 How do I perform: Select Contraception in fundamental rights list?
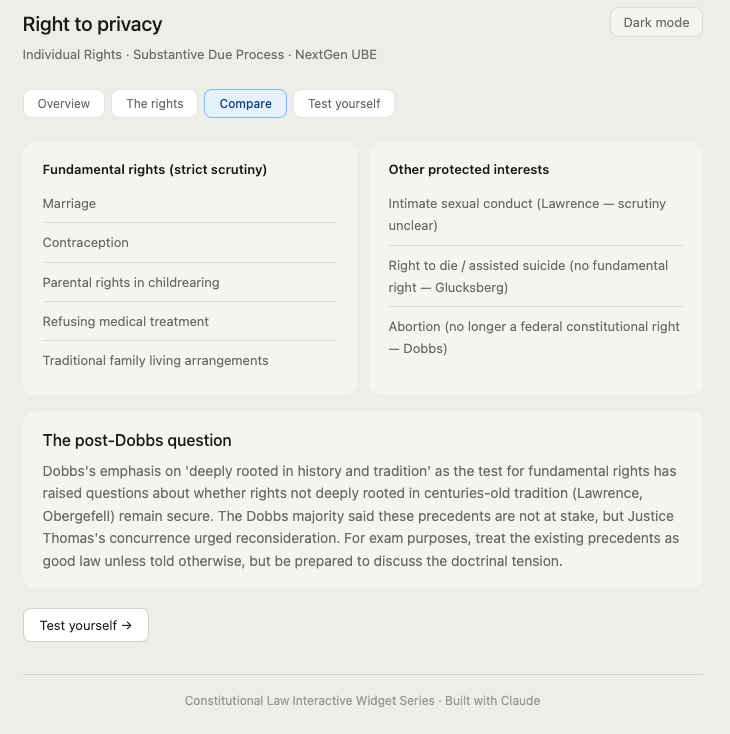86,242
